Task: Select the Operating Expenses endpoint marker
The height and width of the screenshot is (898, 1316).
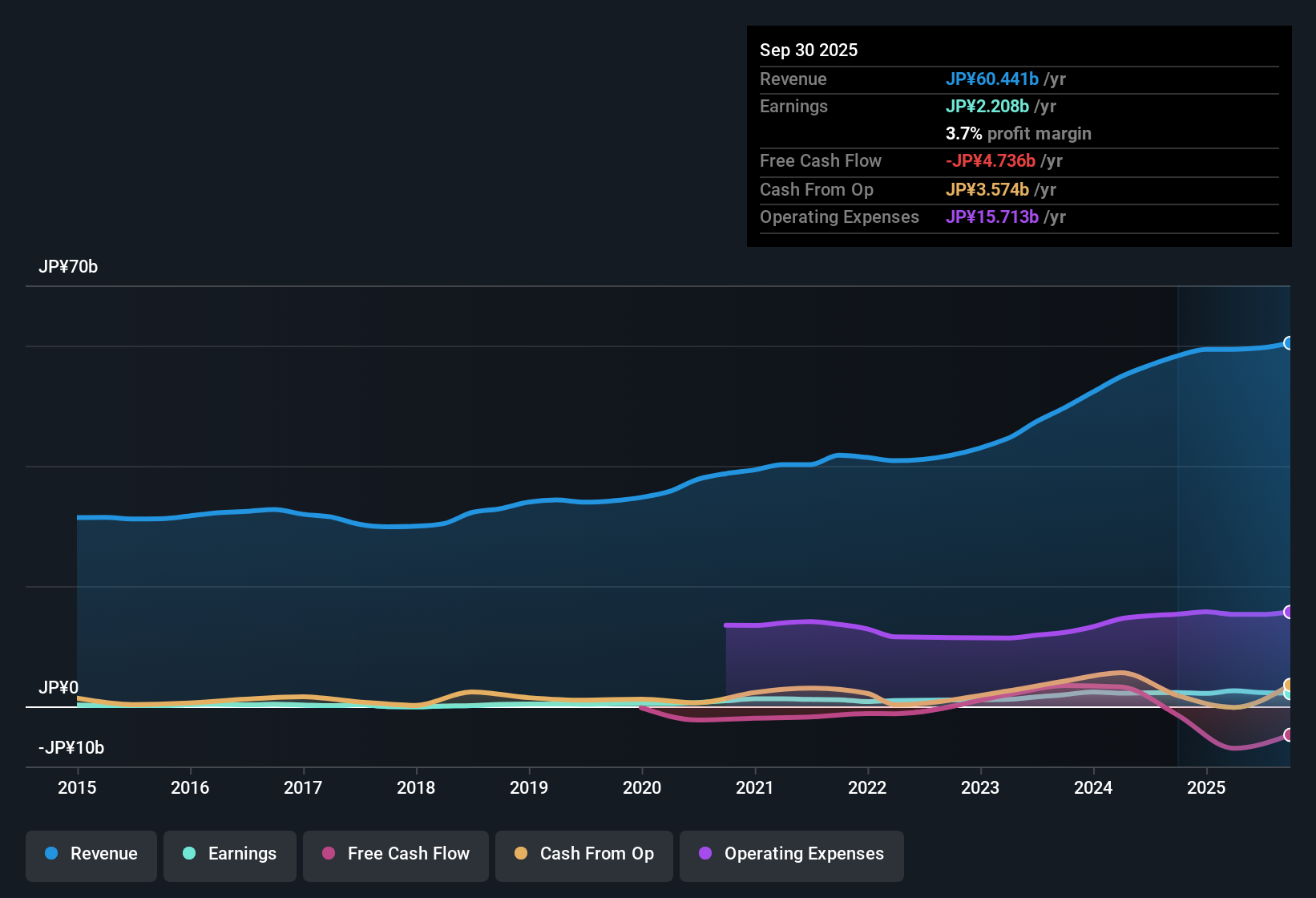Action: (1289, 613)
